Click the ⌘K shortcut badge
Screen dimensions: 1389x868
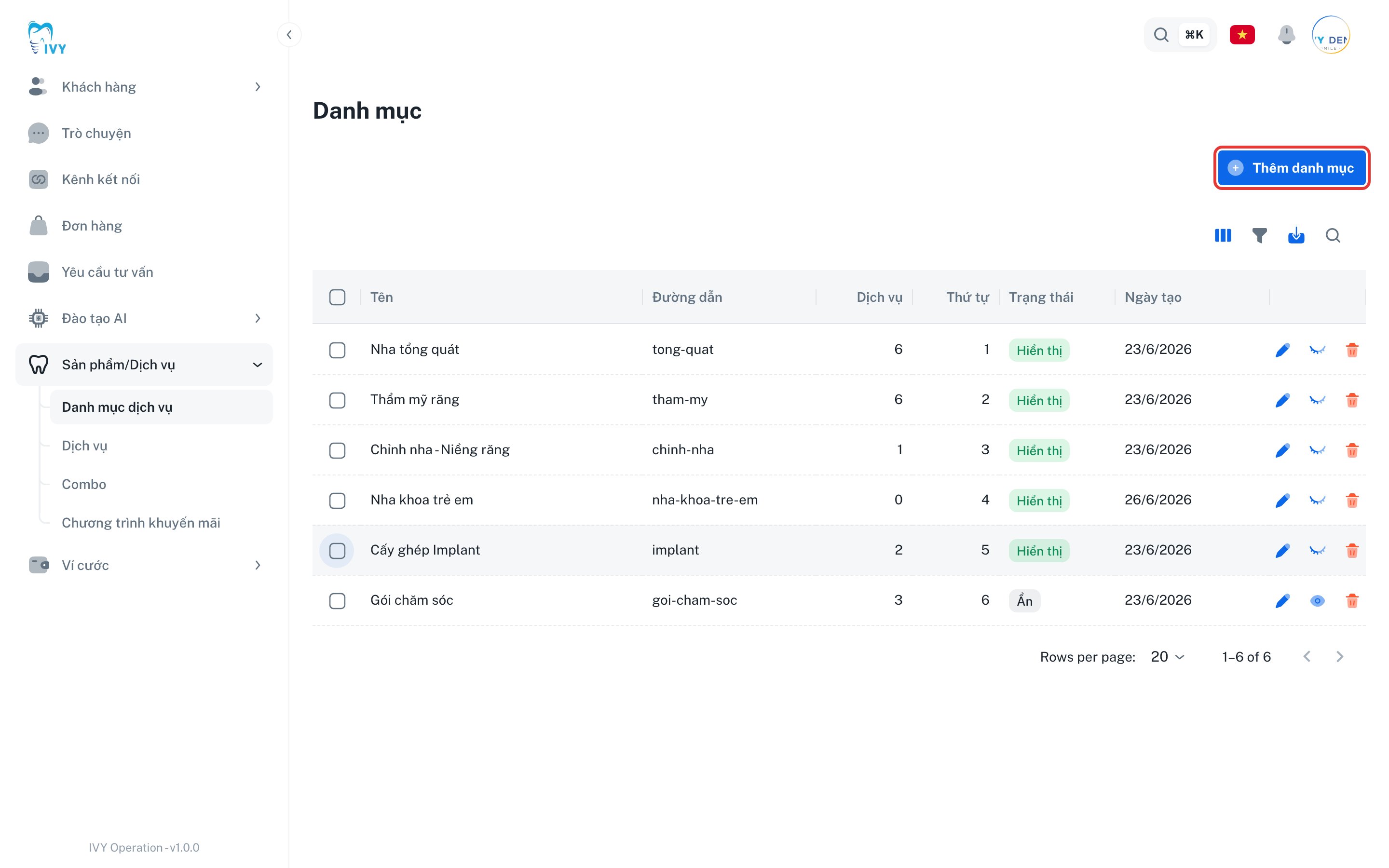pos(1194,34)
